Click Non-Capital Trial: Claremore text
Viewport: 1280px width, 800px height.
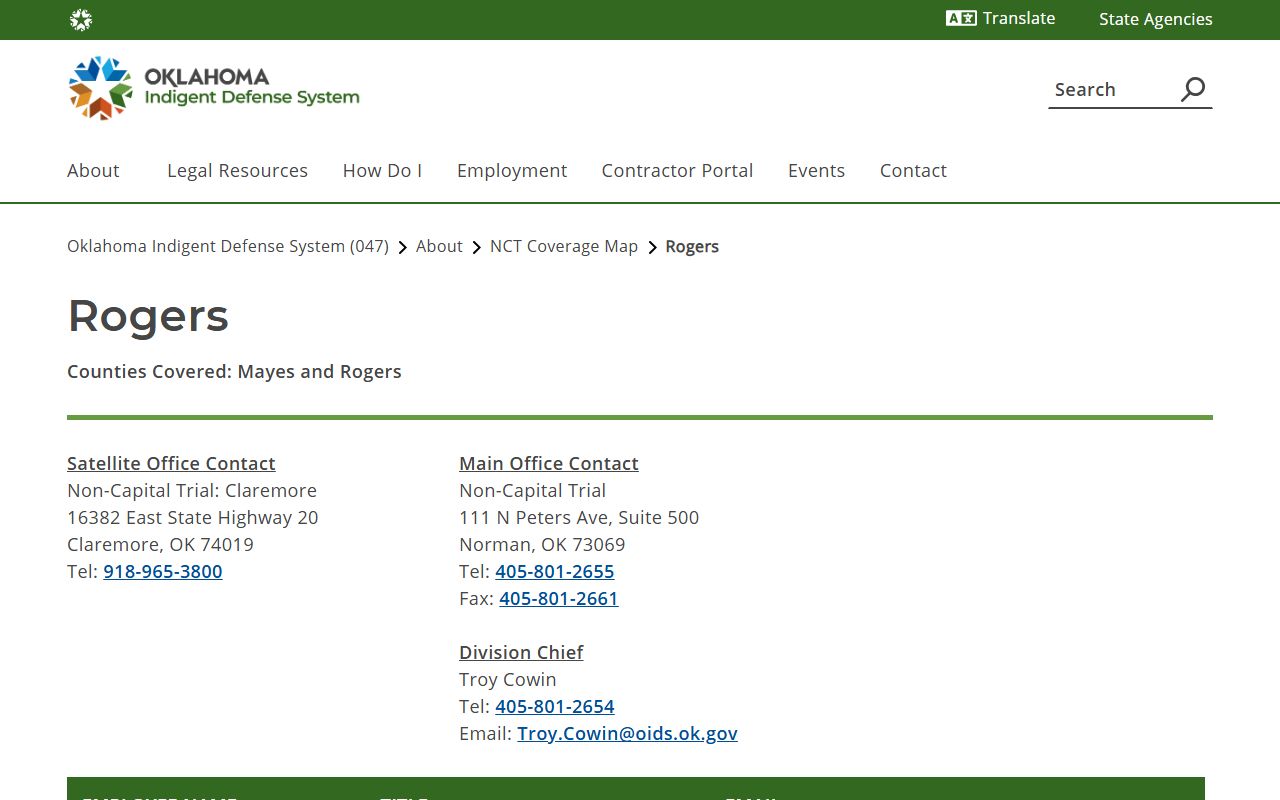click(x=192, y=491)
